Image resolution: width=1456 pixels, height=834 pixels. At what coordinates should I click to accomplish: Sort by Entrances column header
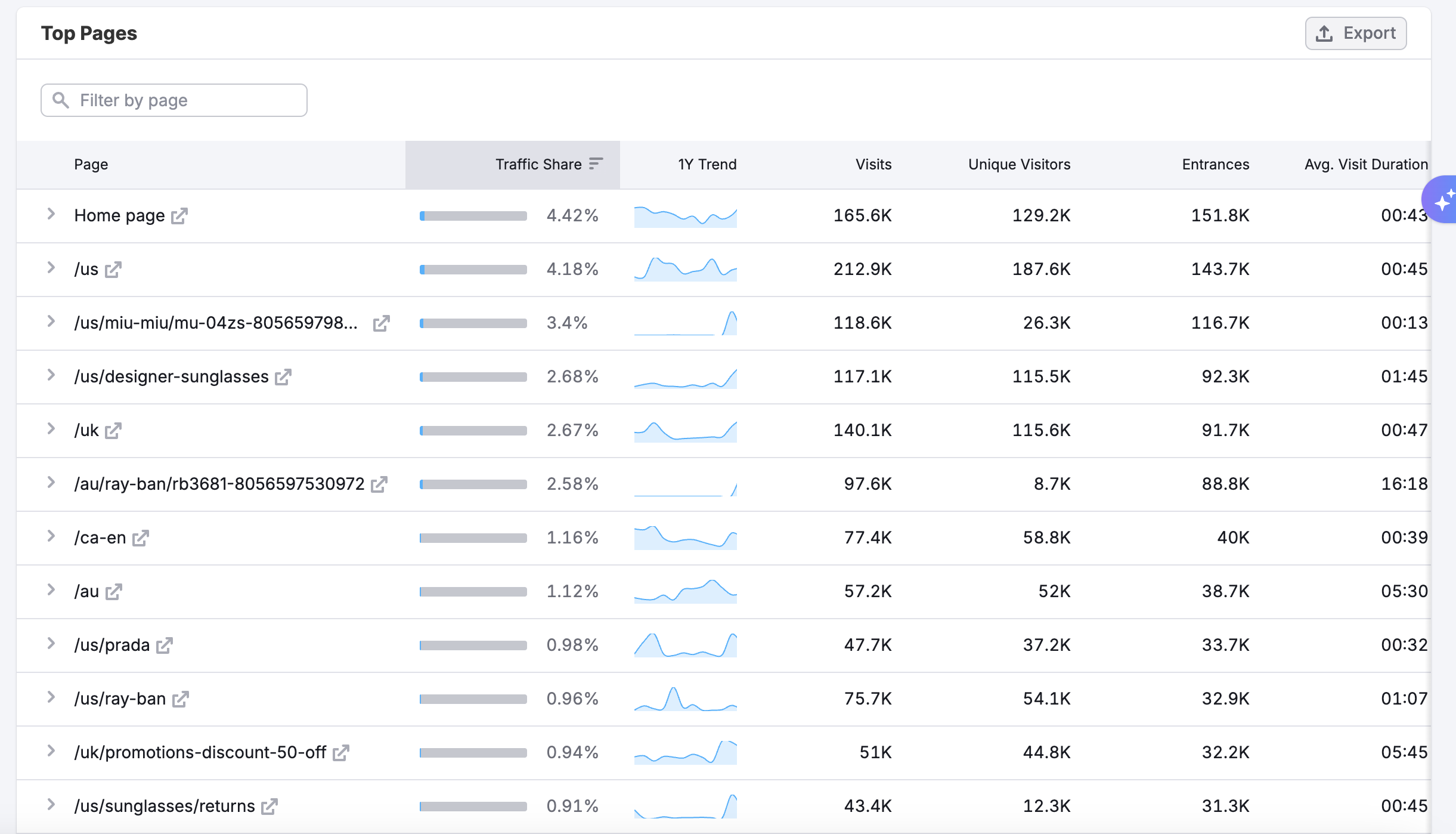(1215, 165)
